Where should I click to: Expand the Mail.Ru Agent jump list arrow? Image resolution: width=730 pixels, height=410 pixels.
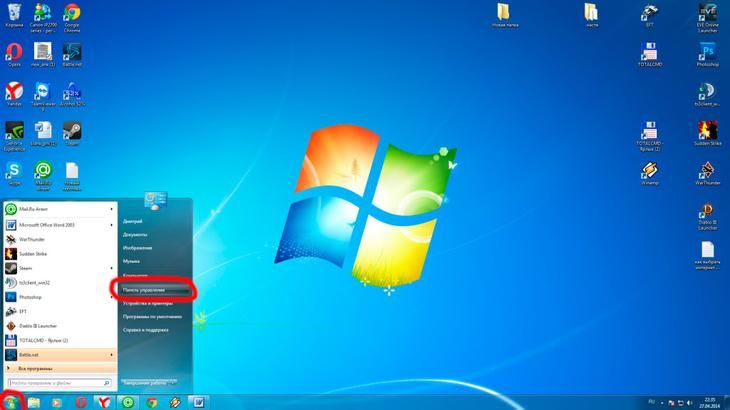point(111,209)
